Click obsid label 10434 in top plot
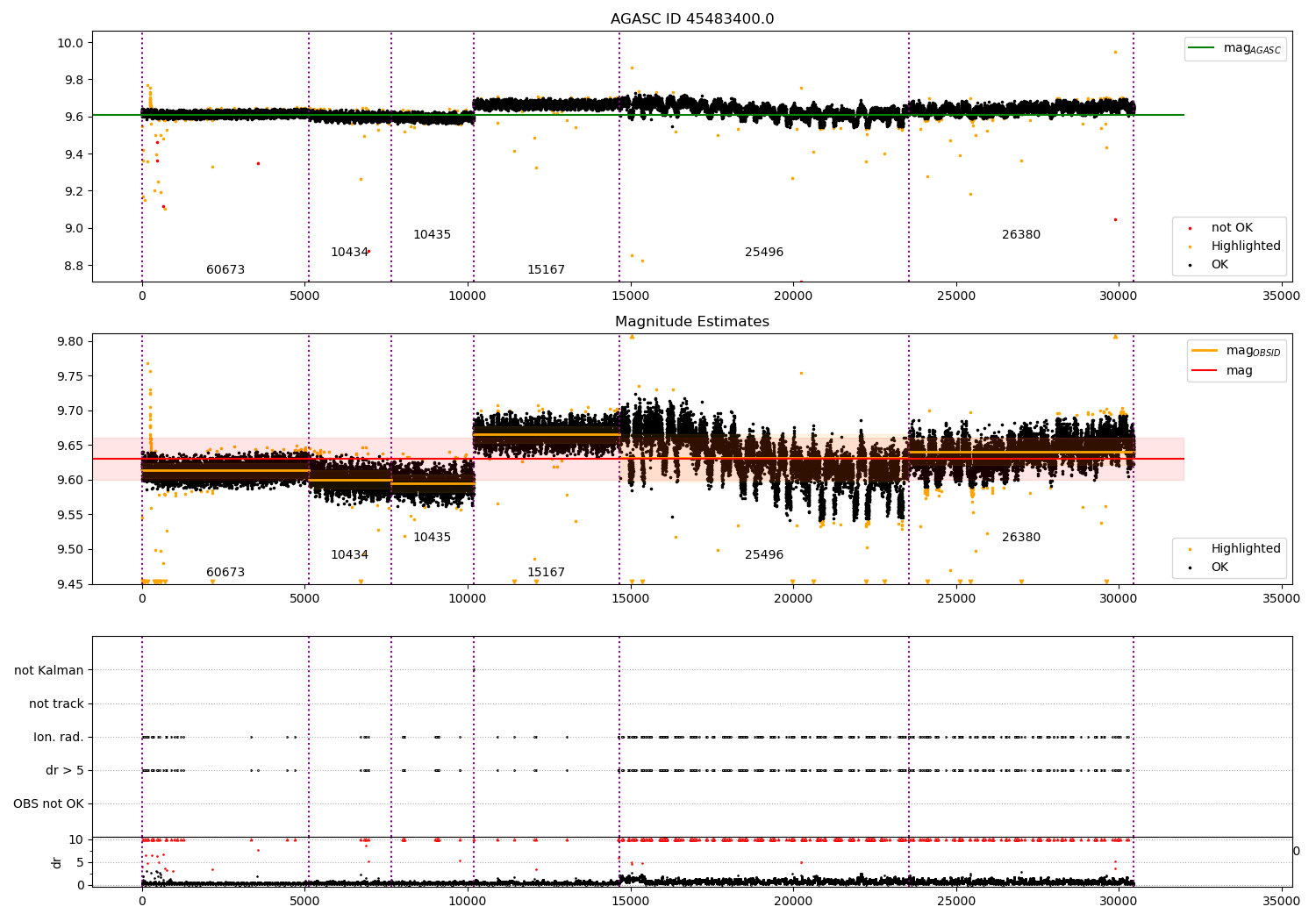1316x921 pixels. point(349,253)
